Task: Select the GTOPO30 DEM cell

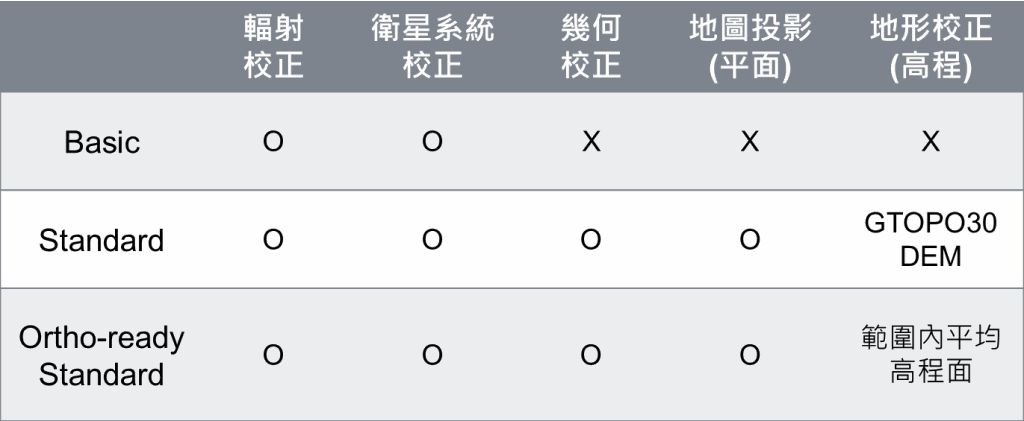Action: pos(931,240)
